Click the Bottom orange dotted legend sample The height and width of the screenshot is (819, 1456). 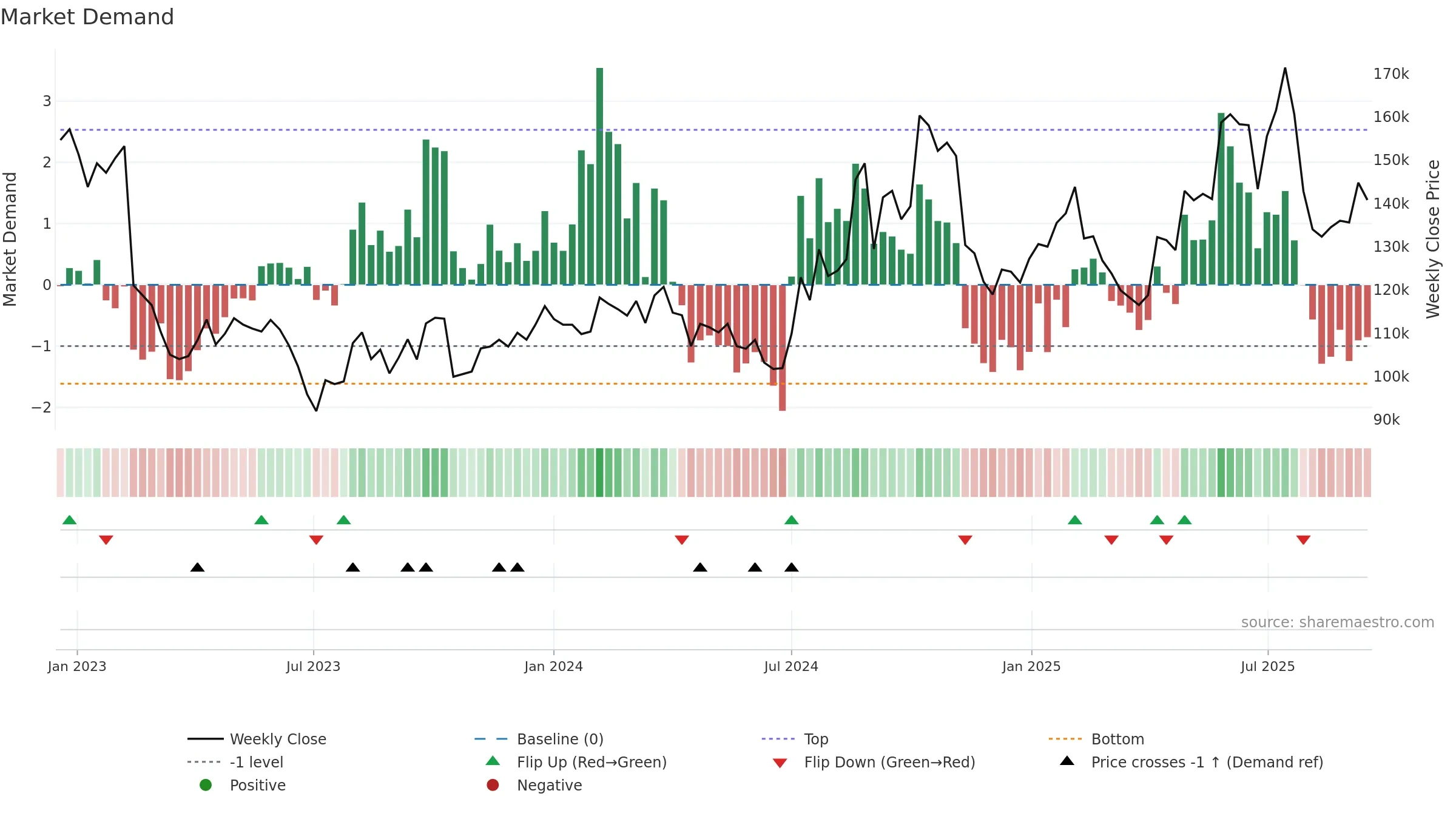[1065, 739]
